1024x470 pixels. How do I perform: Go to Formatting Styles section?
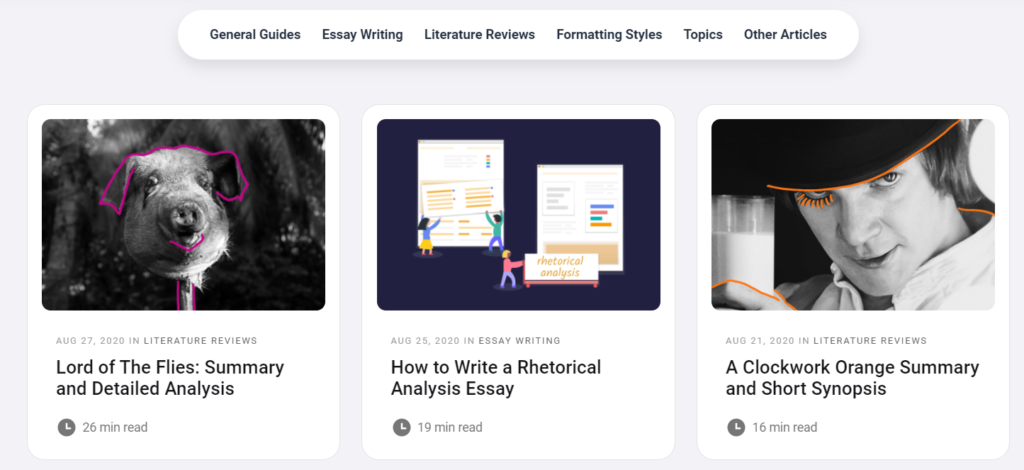tap(609, 35)
